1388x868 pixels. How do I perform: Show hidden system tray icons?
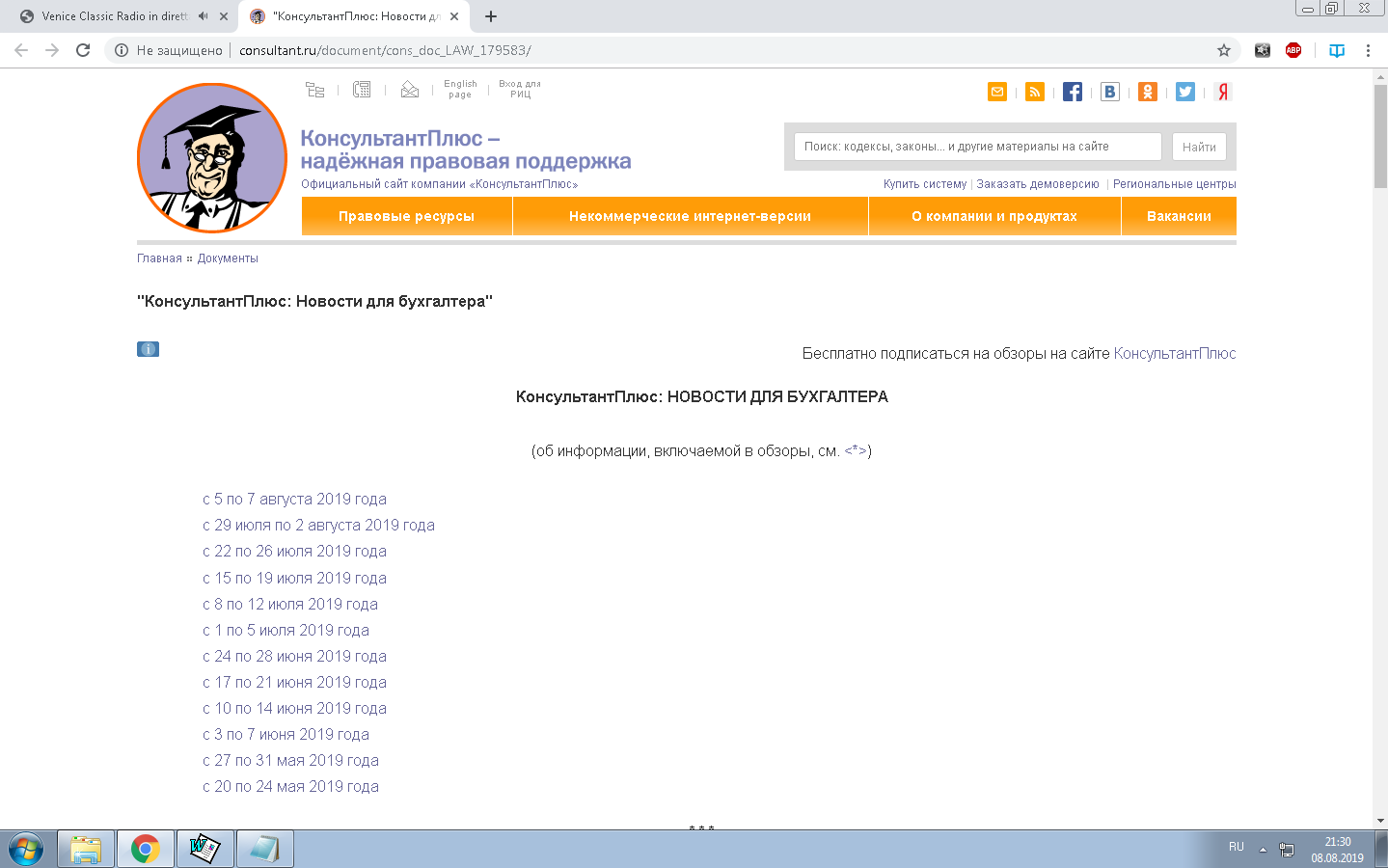(1263, 850)
